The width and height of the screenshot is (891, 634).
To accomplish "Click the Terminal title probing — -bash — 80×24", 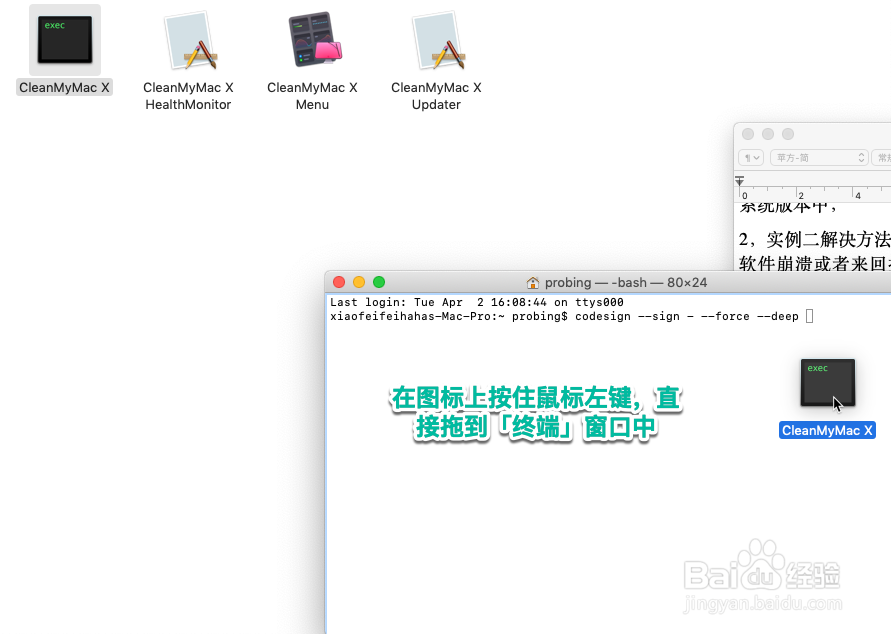I will coord(626,282).
